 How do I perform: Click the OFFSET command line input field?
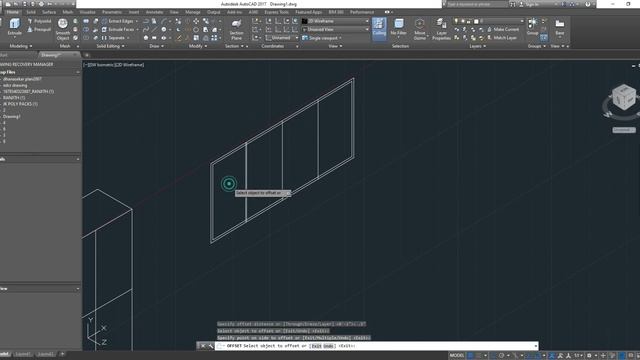click(x=378, y=346)
